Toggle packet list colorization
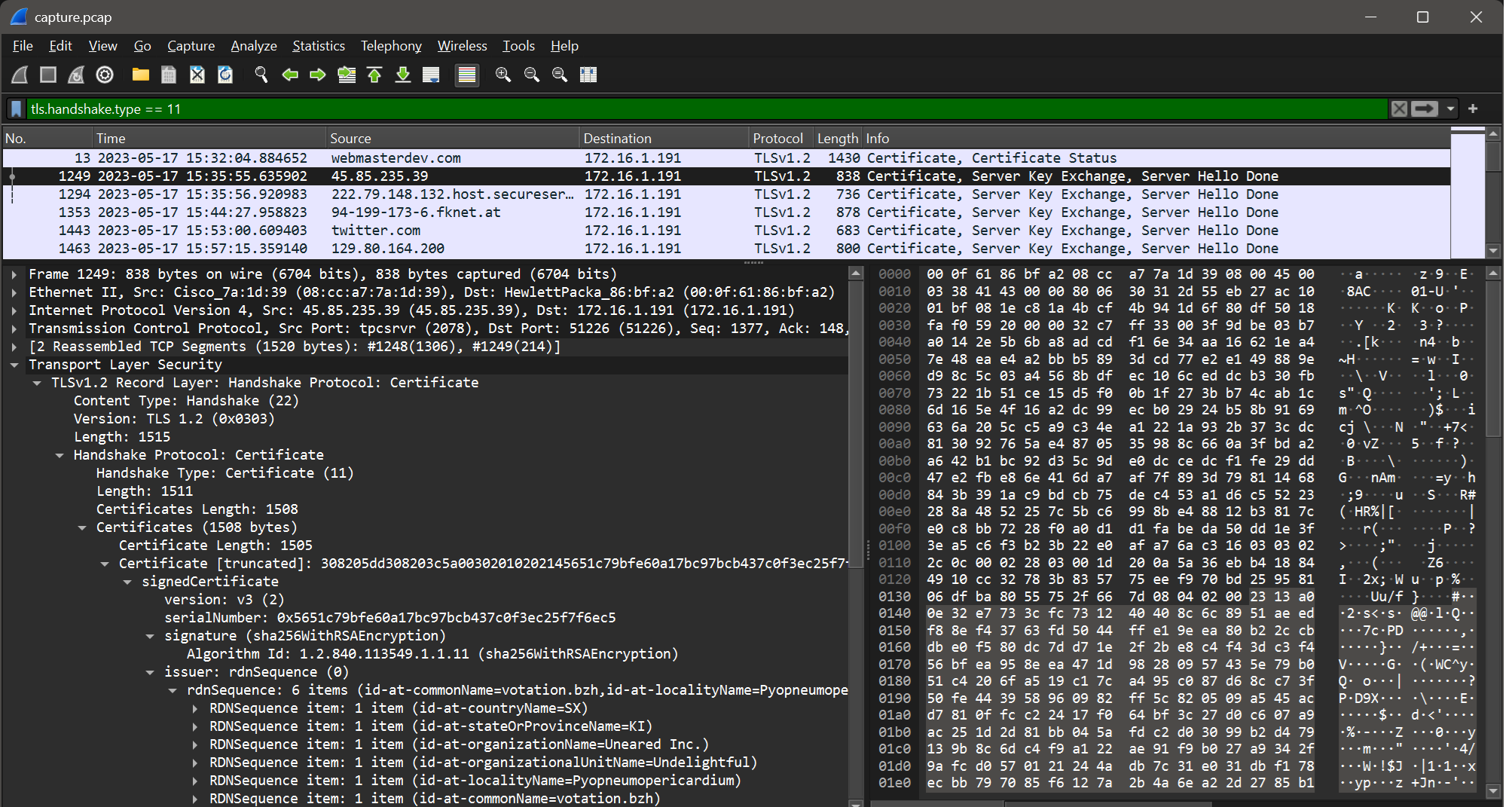 [467, 75]
